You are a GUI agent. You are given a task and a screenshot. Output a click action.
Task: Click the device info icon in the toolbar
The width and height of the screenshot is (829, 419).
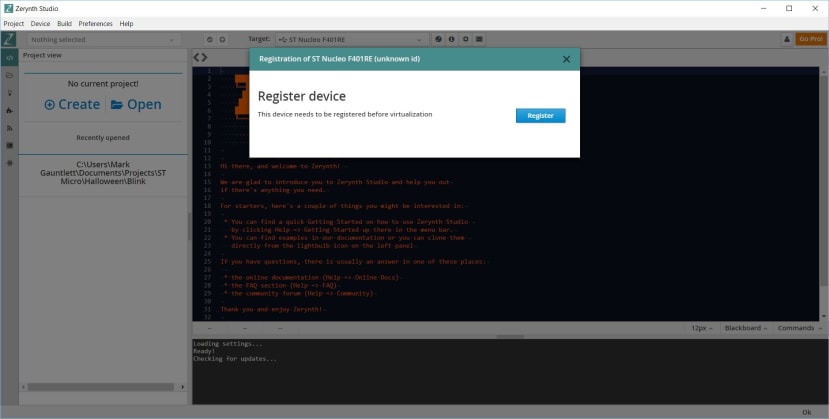(452, 40)
